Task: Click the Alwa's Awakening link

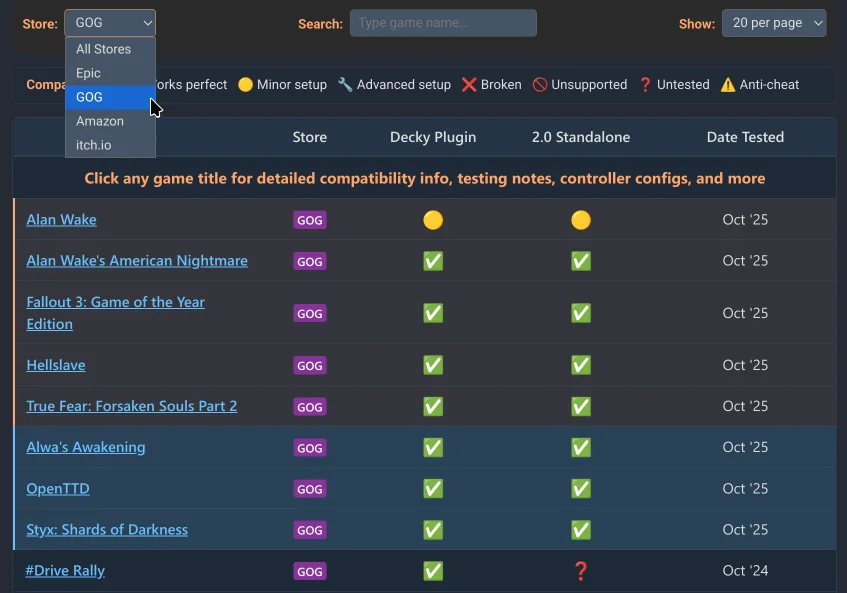Action: [x=85, y=448]
